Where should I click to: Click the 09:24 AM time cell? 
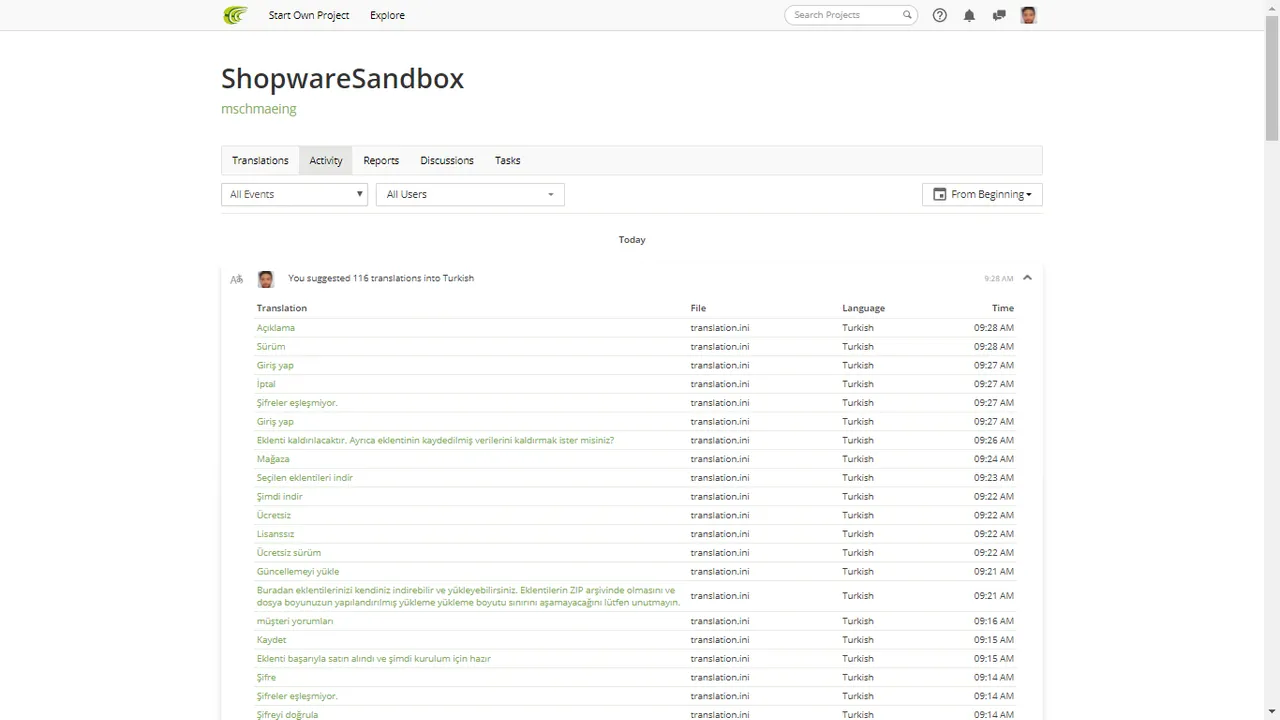pyautogui.click(x=994, y=459)
